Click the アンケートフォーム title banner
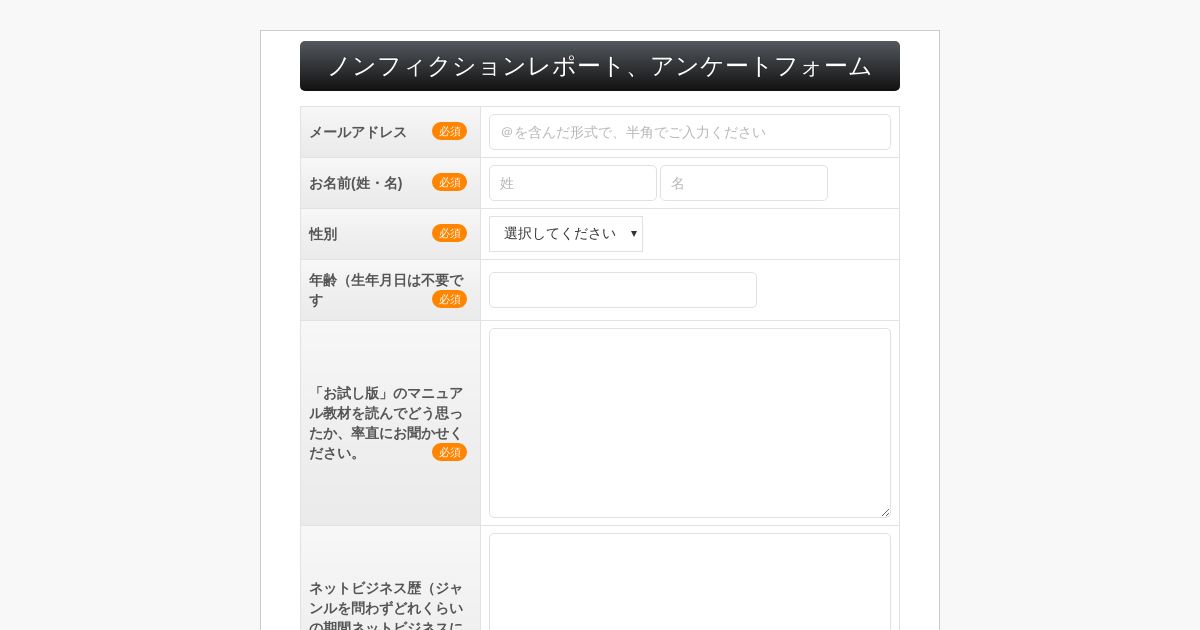1200x630 pixels. click(600, 66)
